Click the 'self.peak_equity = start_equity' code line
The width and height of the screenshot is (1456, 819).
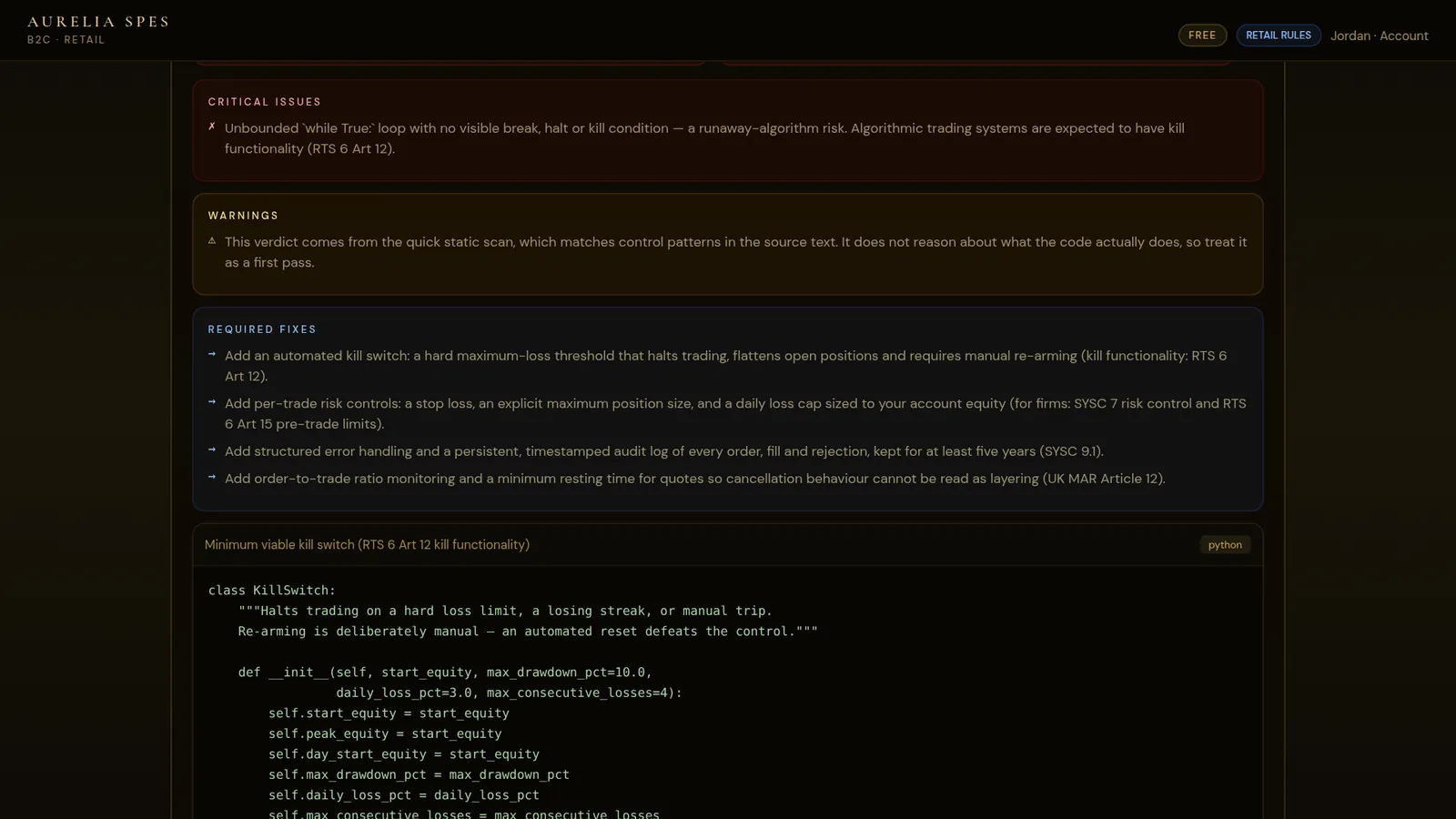[385, 733]
